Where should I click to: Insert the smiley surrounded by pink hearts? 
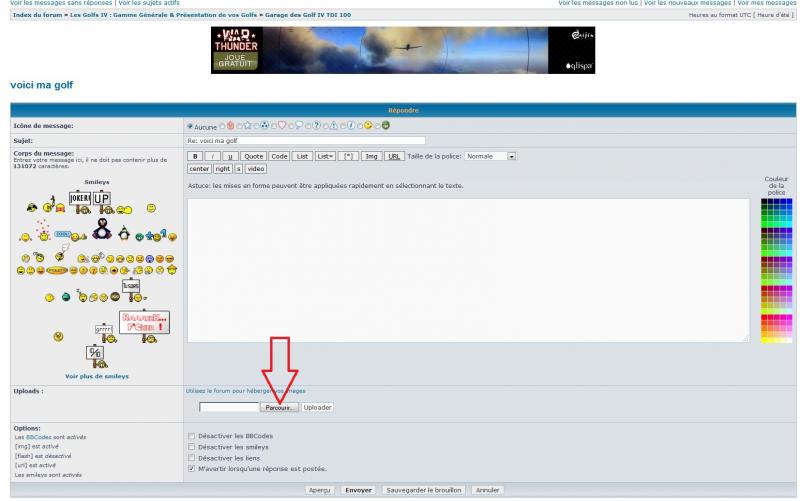43,231
